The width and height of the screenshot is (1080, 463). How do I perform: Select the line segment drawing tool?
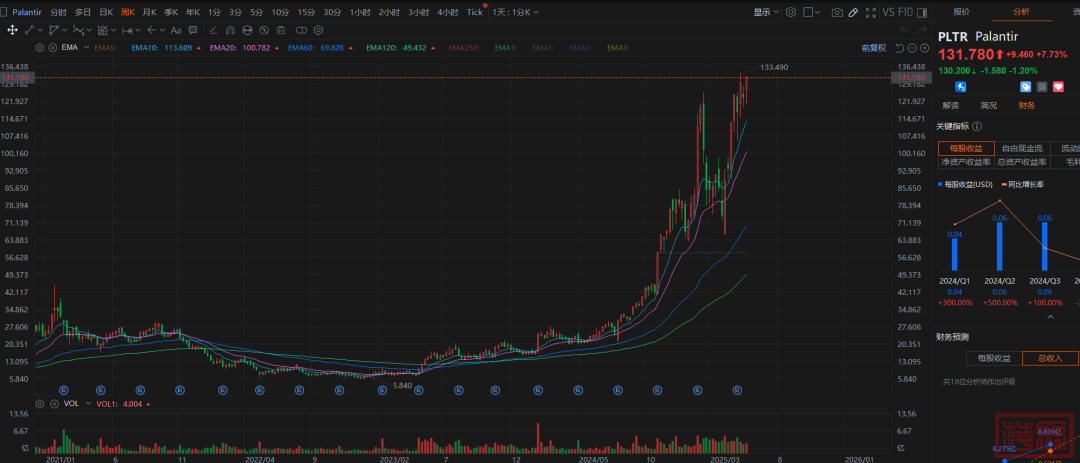tap(30, 30)
